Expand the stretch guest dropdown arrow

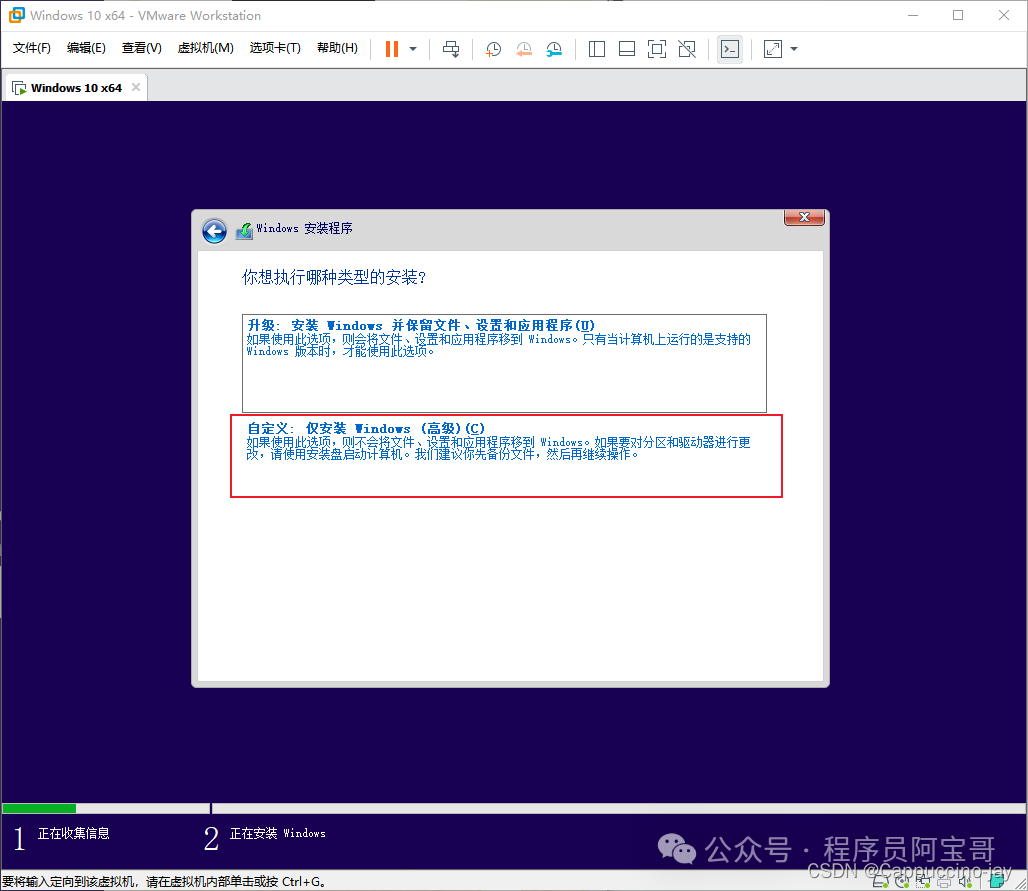pyautogui.click(x=794, y=49)
